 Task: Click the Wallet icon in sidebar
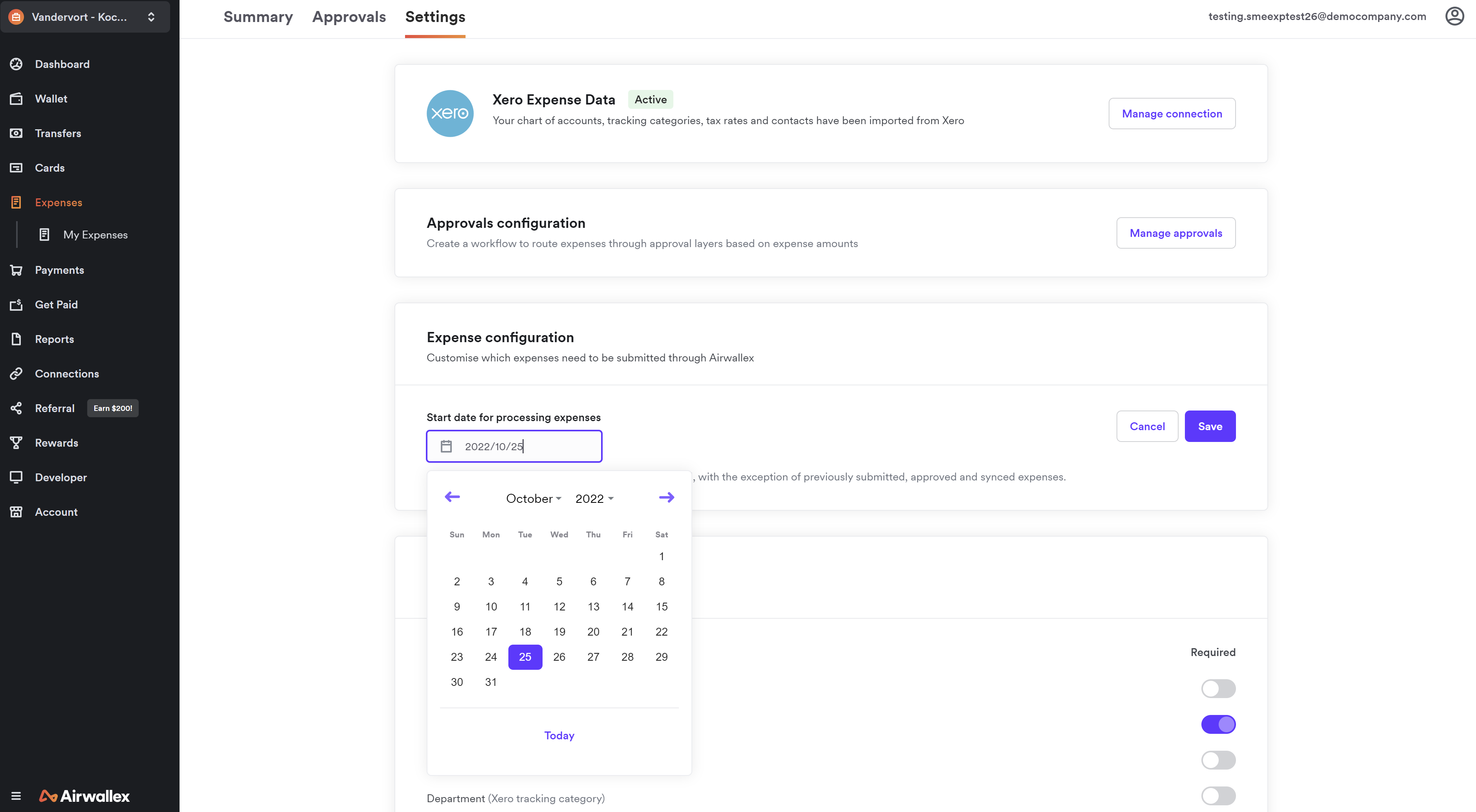[16, 99]
